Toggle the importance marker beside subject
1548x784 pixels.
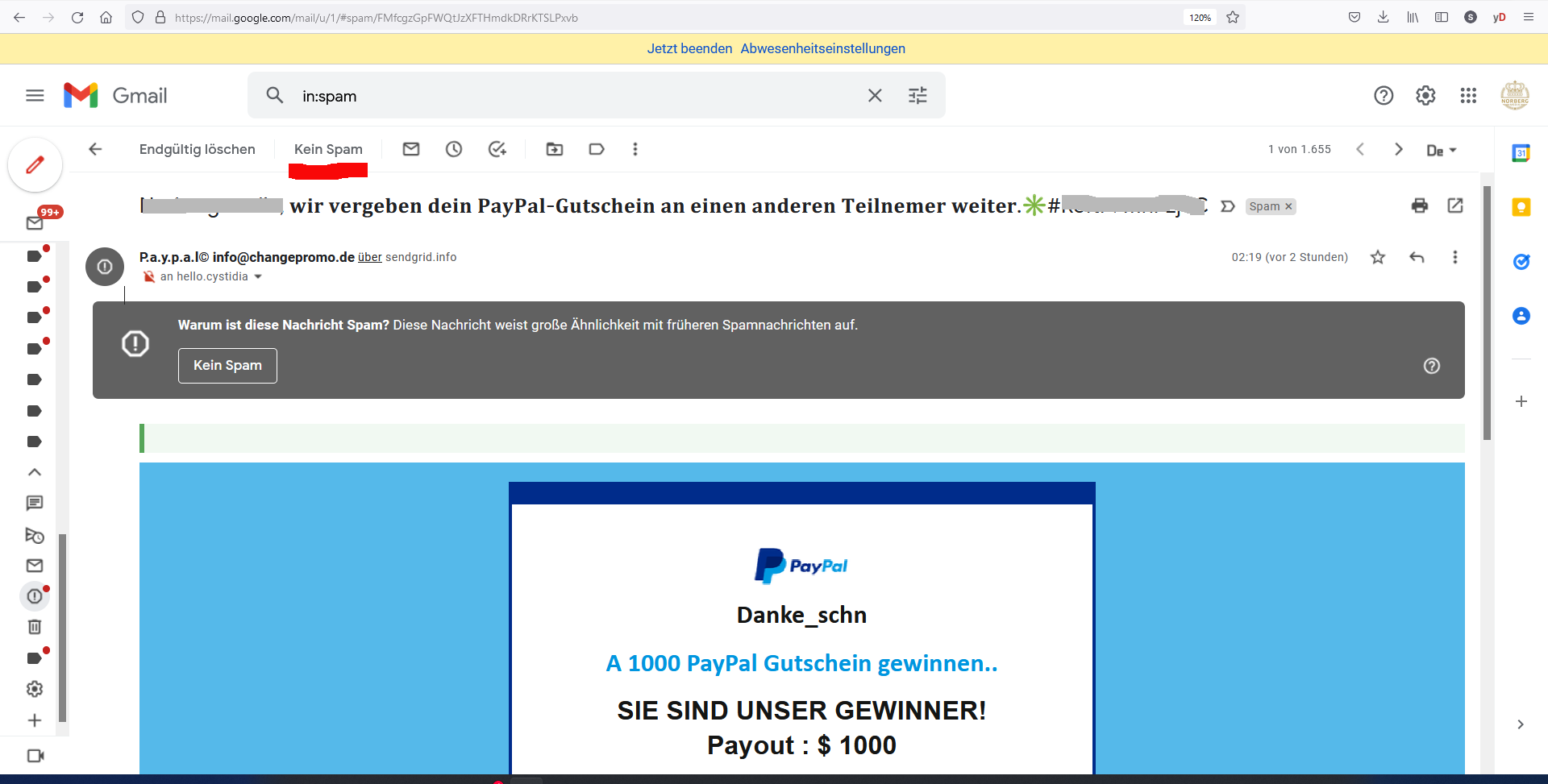pos(1228,206)
